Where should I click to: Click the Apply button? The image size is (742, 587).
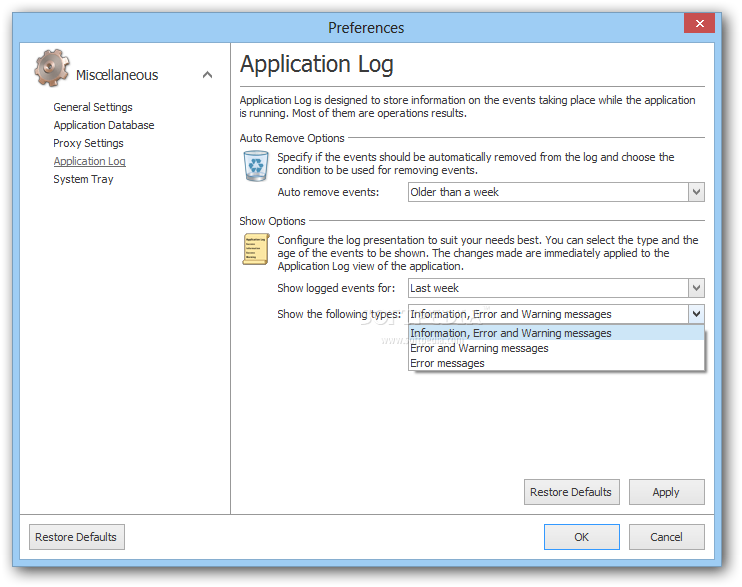point(666,492)
